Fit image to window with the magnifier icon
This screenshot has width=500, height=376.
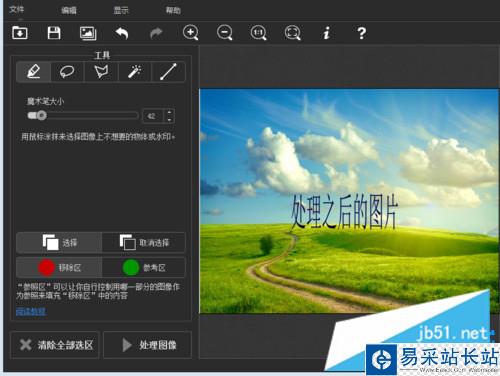(x=293, y=33)
